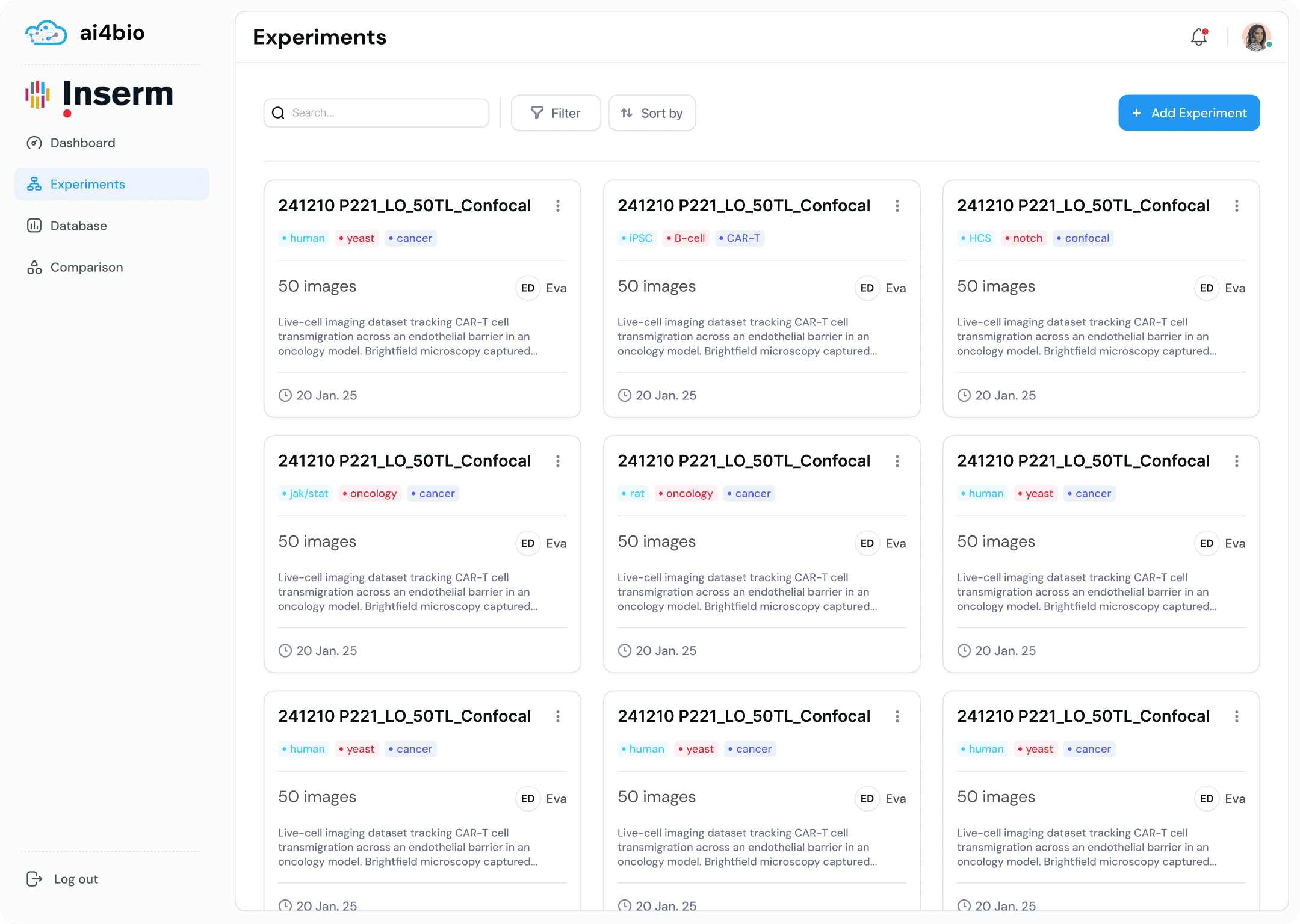Click the confocal tag on third card
Screen dimensions: 1300x924
(1083, 238)
